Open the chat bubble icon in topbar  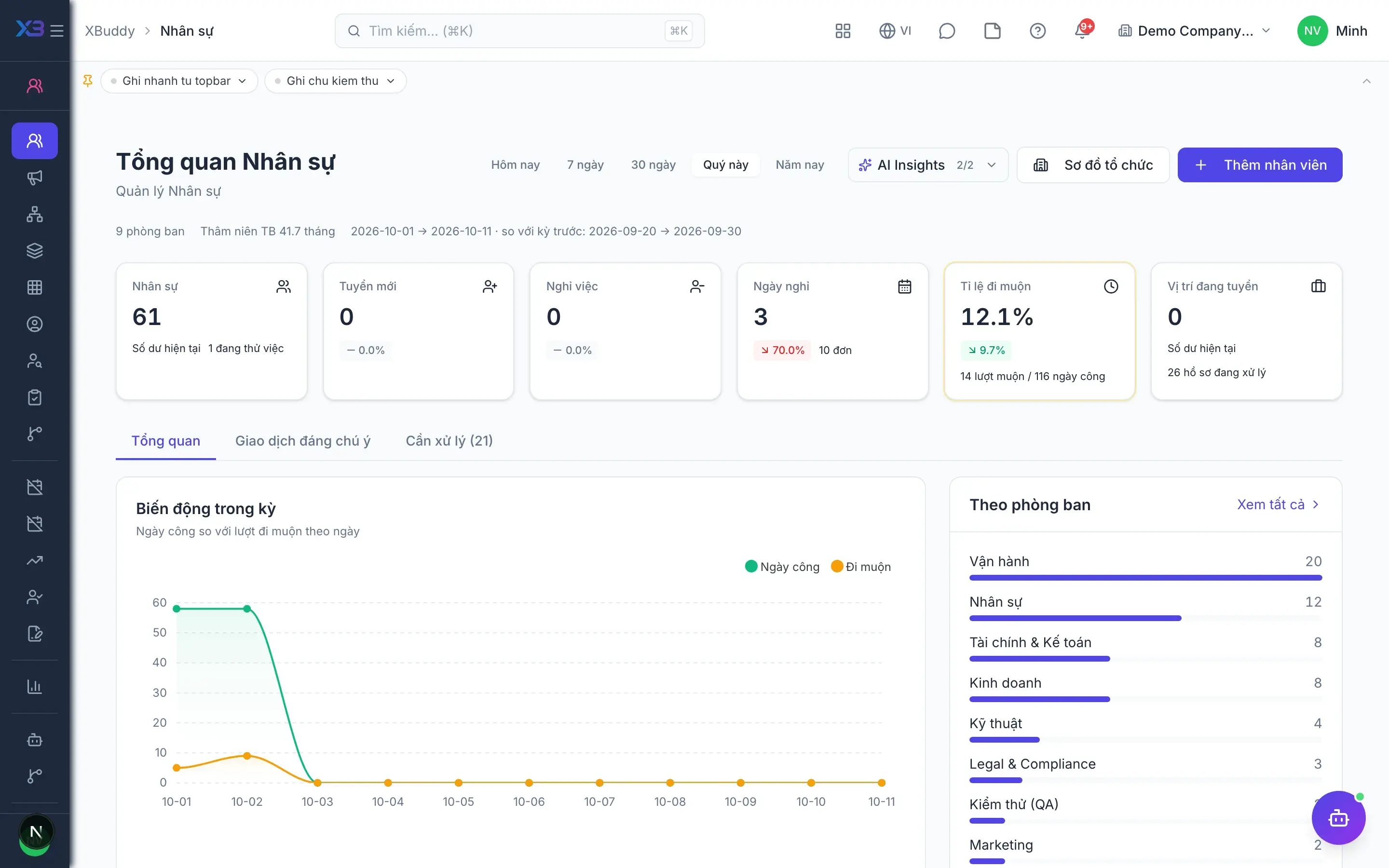946,31
